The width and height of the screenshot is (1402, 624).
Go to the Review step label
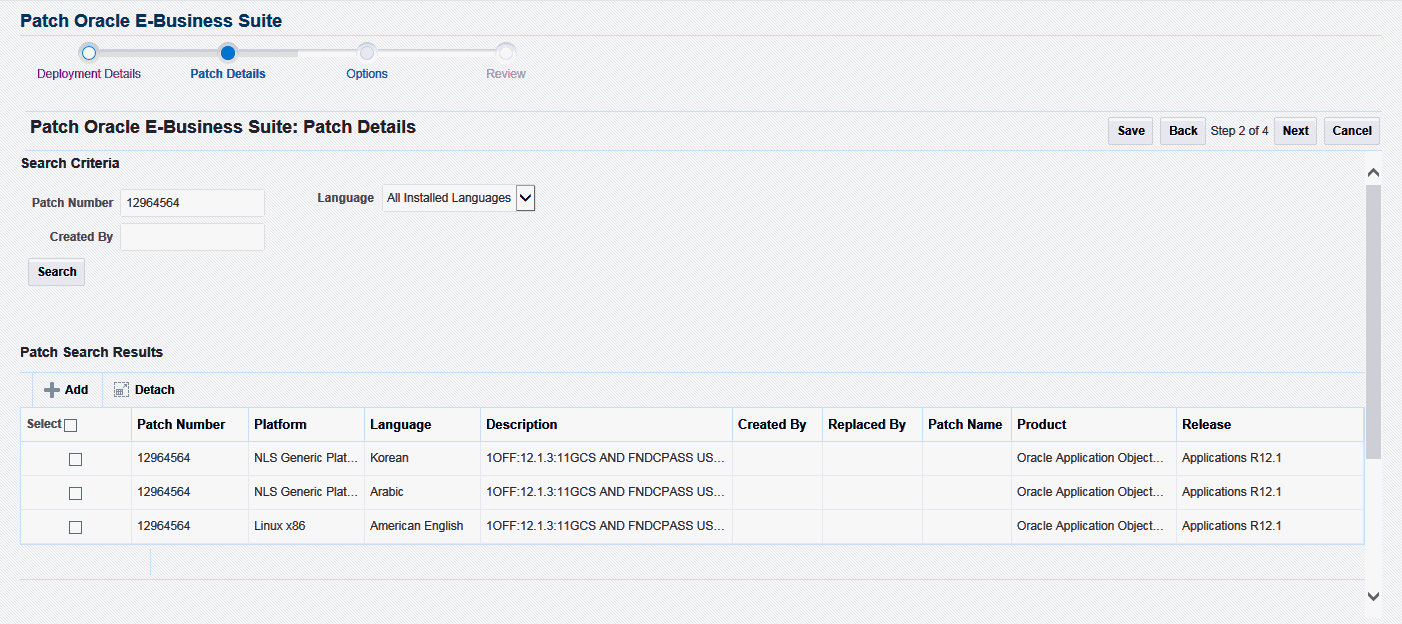click(506, 74)
